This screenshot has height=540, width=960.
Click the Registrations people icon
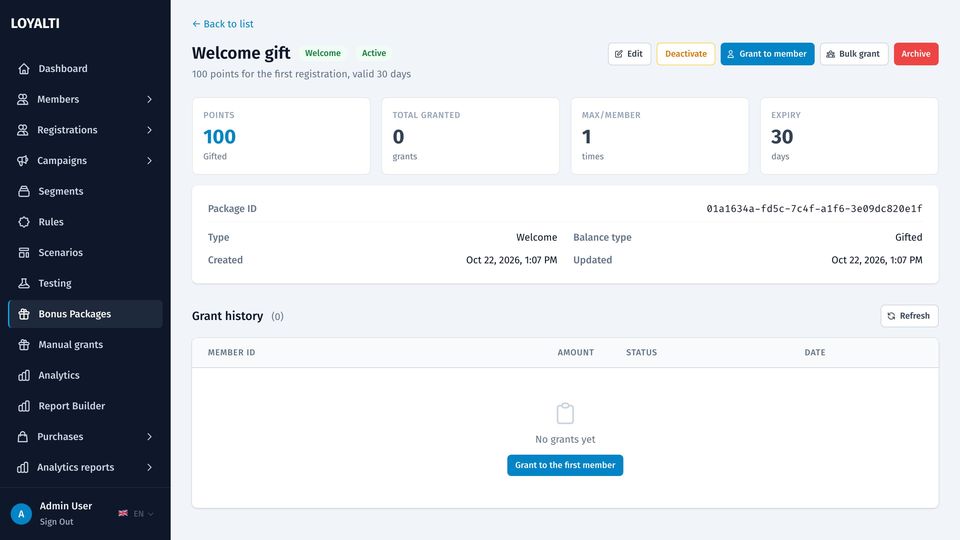[x=23, y=130]
